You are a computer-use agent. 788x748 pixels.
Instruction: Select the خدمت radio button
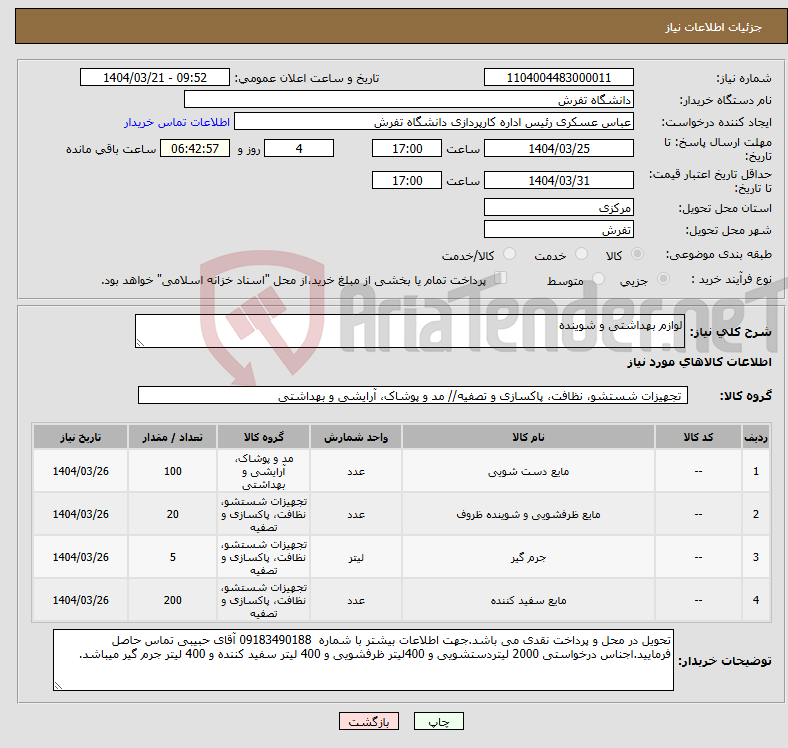coord(581,254)
